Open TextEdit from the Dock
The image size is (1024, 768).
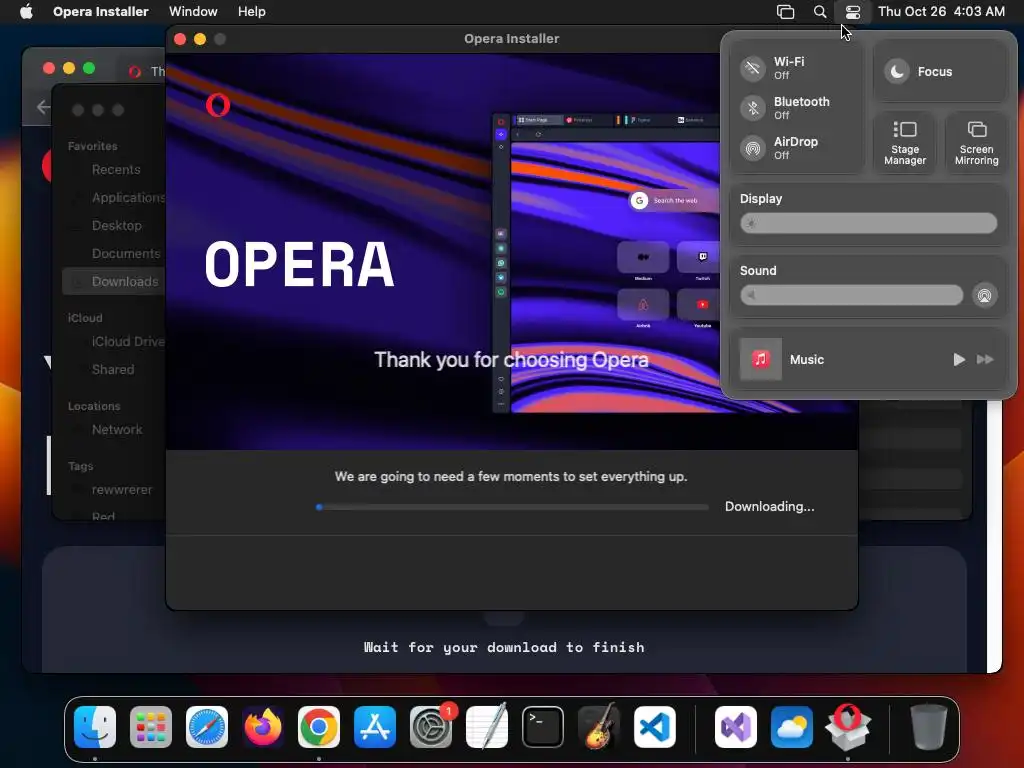487,727
